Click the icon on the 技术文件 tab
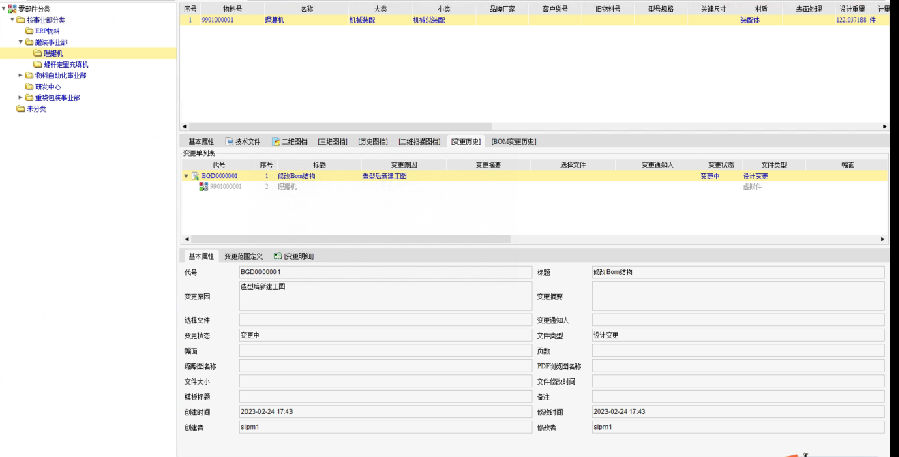 [229, 141]
